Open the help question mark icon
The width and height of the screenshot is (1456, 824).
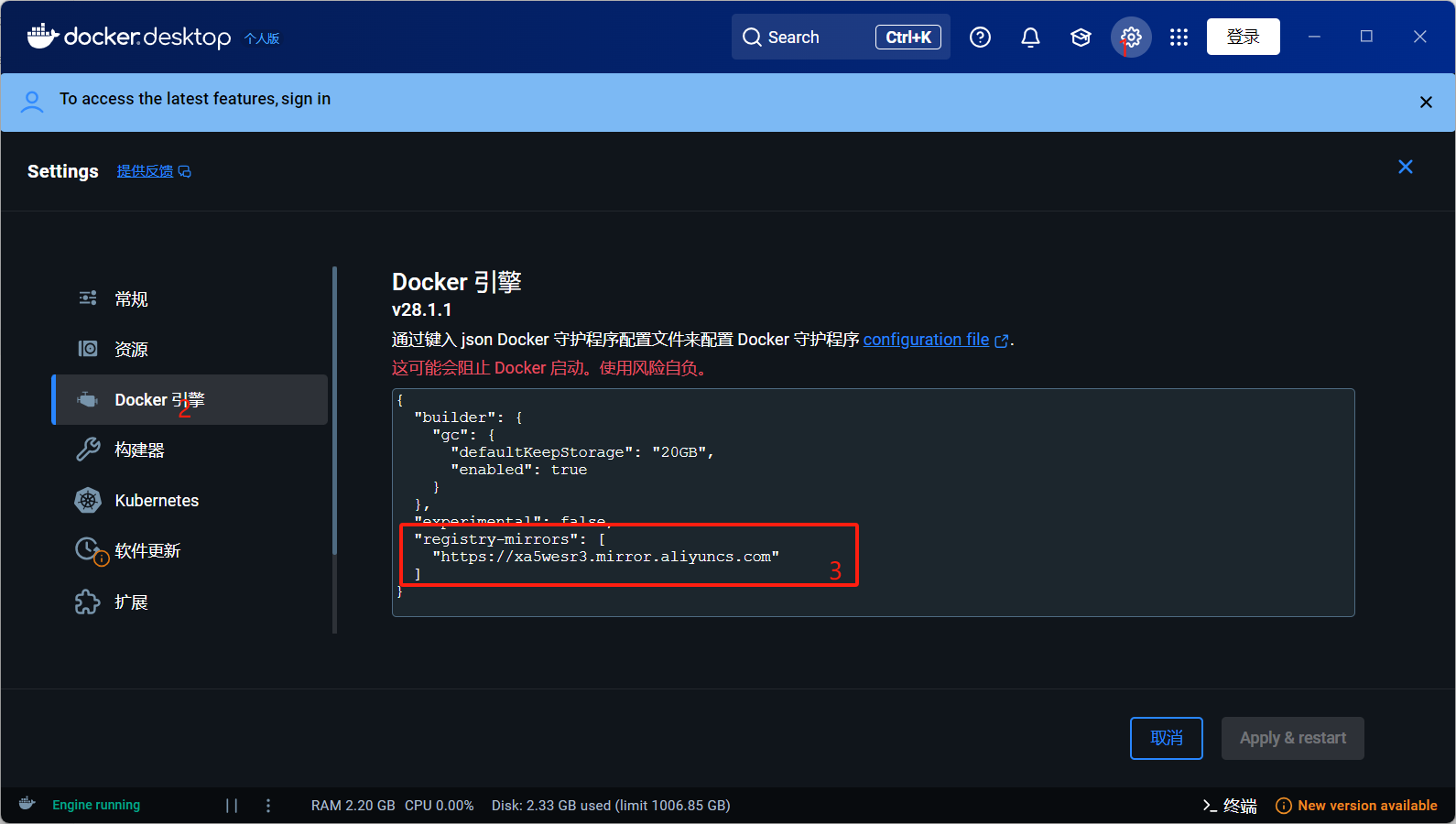click(x=980, y=37)
